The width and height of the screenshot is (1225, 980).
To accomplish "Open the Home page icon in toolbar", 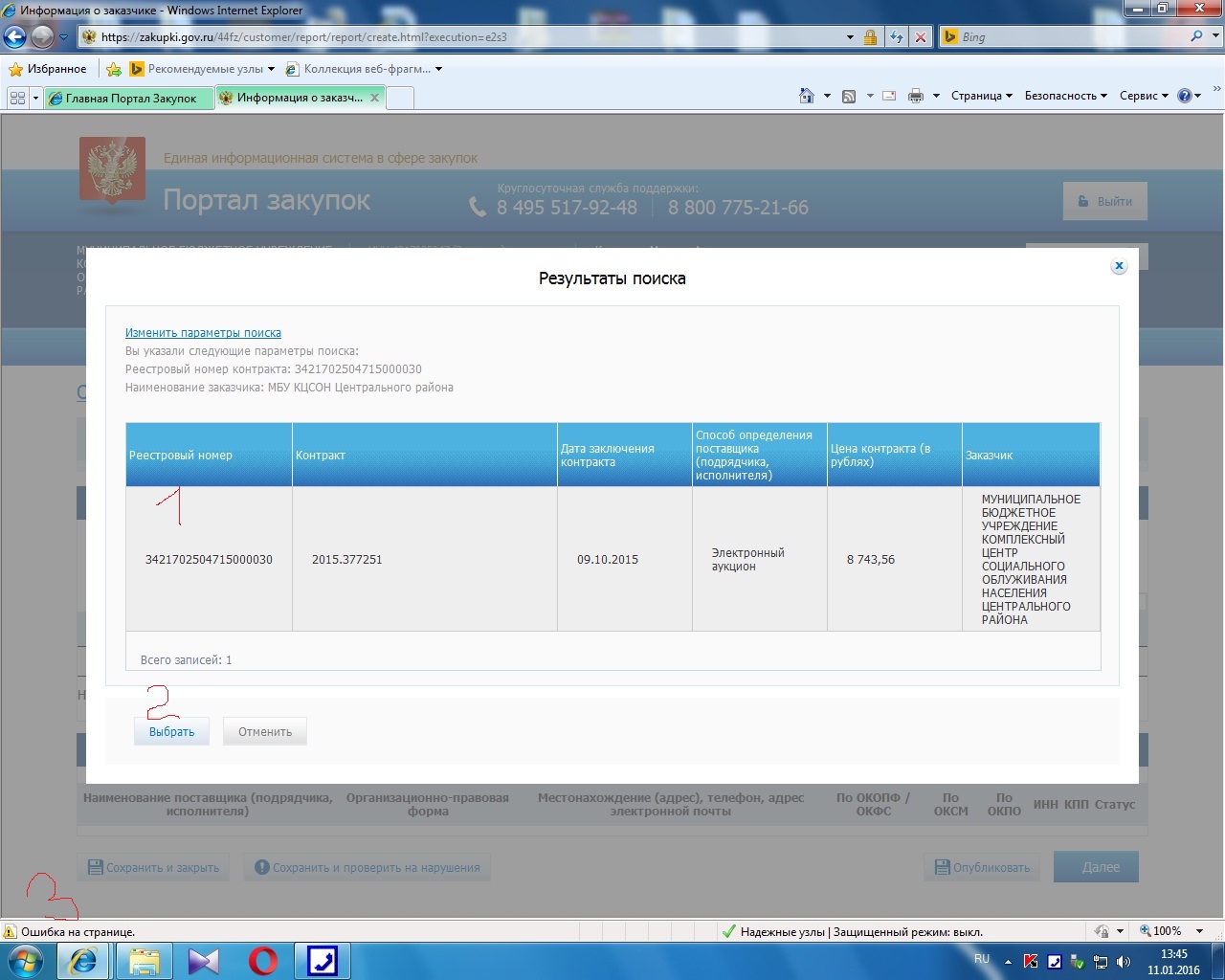I will point(807,96).
